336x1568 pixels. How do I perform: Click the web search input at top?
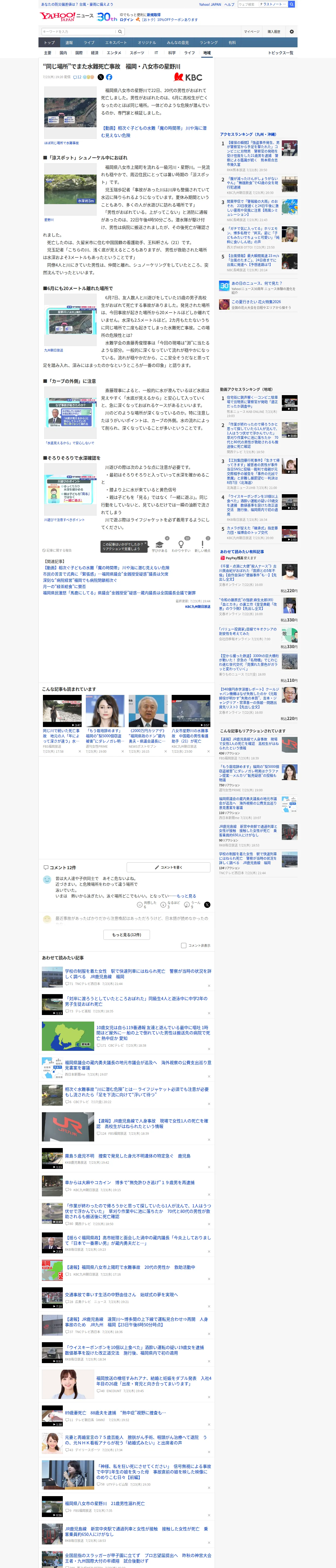(262, 4)
